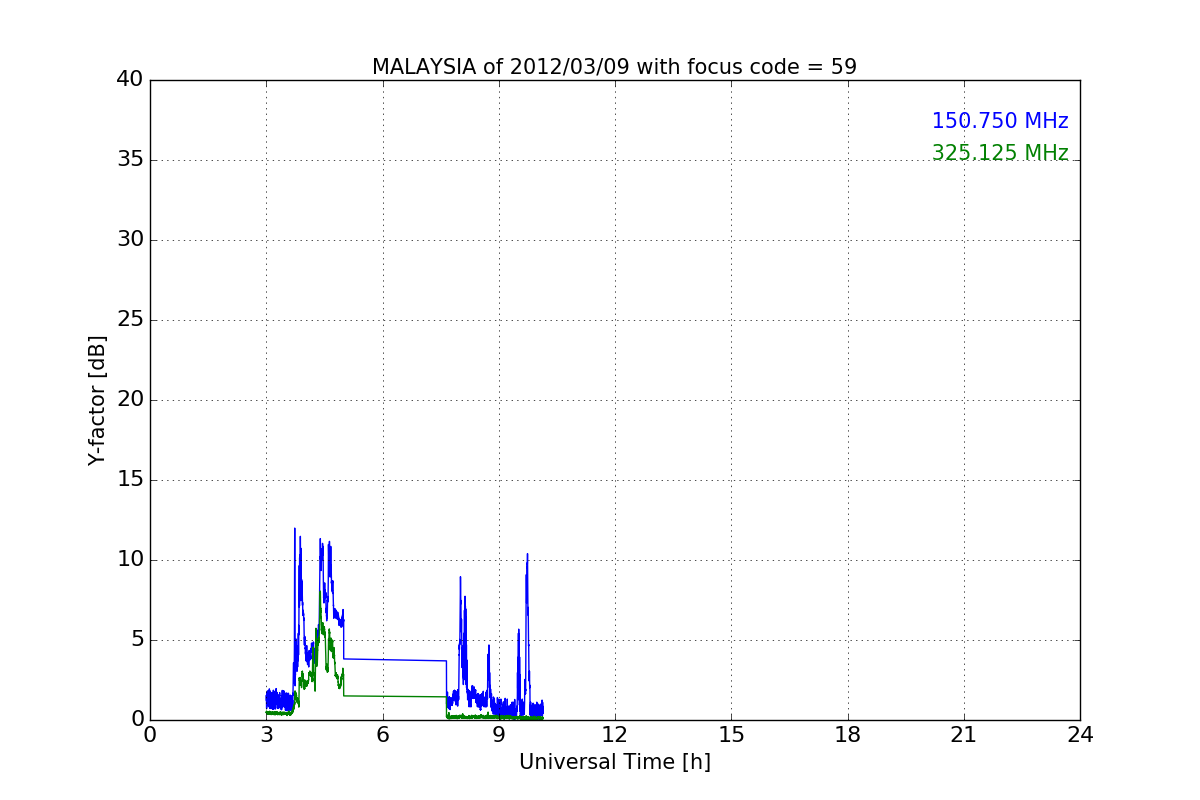Click the x-axis tick label 12

click(615, 735)
